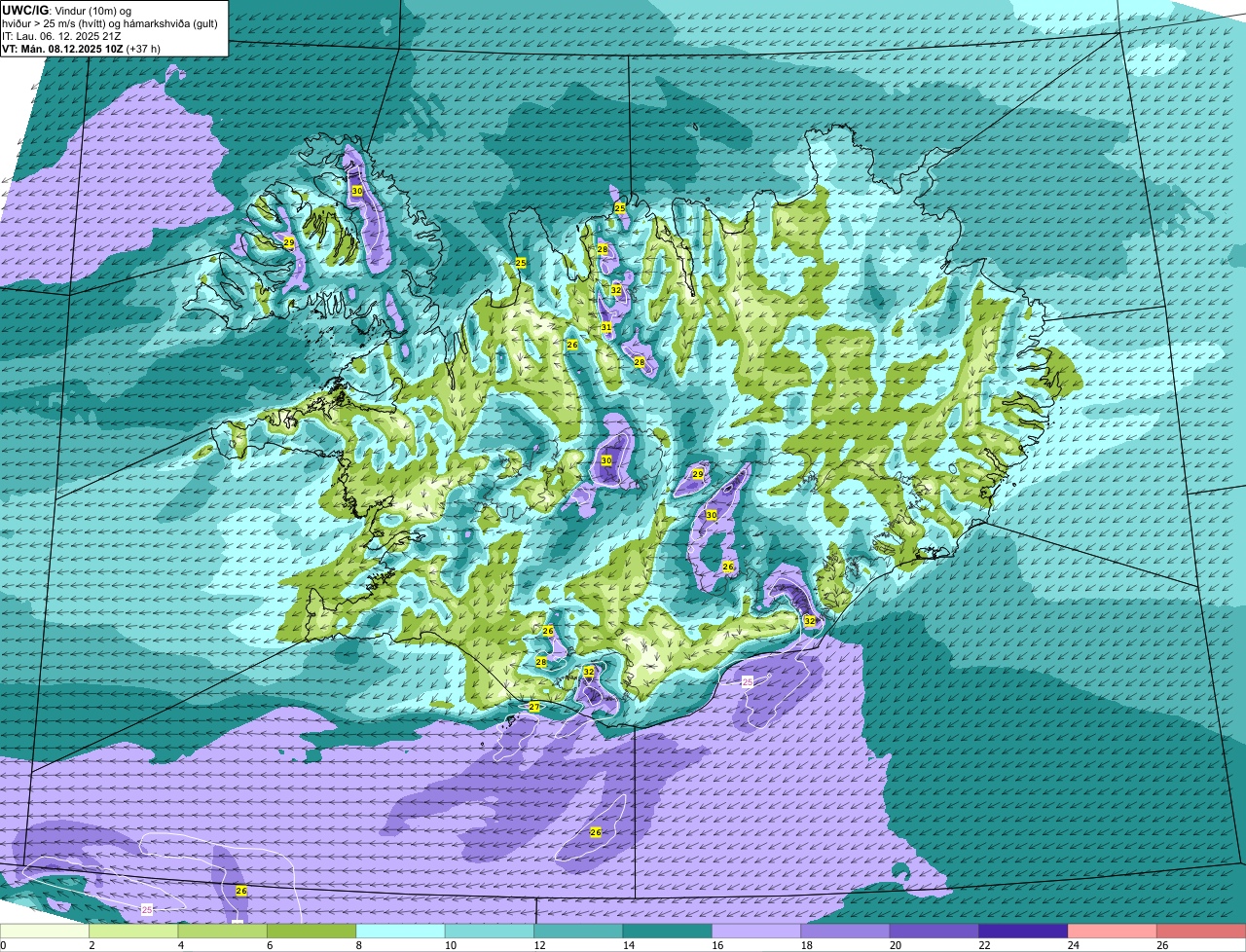Click the 'VT: Mán. 08.12.2025 10Z (+37 h)' line

click(x=81, y=48)
